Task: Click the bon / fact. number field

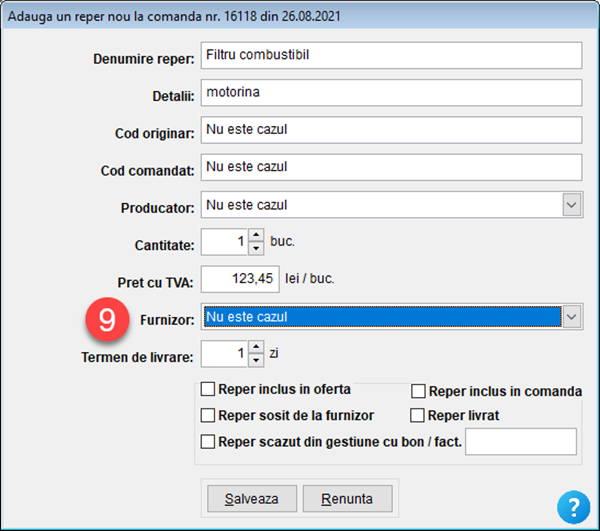Action: tap(521, 441)
